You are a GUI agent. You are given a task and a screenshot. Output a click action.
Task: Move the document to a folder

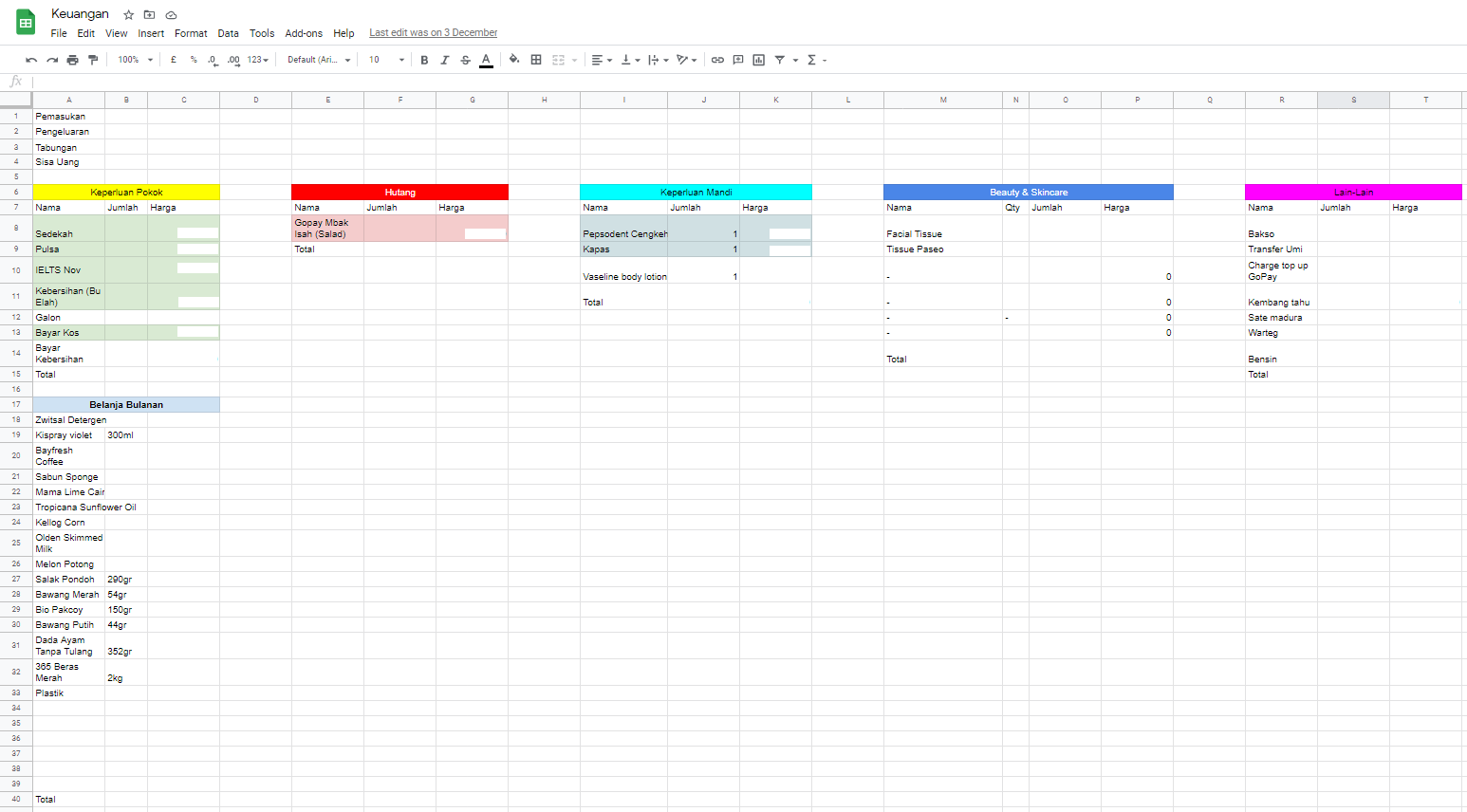149,15
